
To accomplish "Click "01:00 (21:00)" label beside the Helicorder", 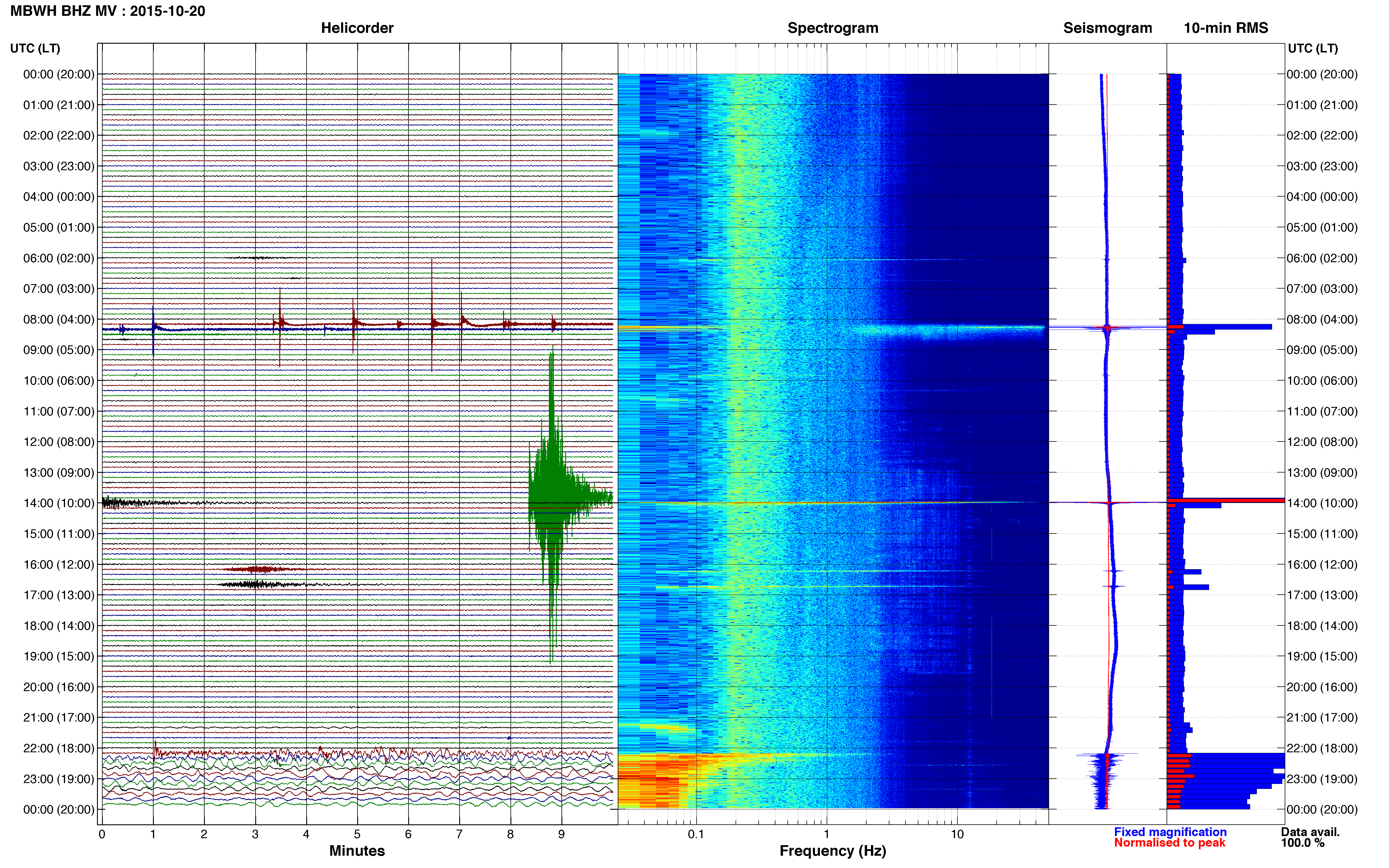I will [59, 105].
